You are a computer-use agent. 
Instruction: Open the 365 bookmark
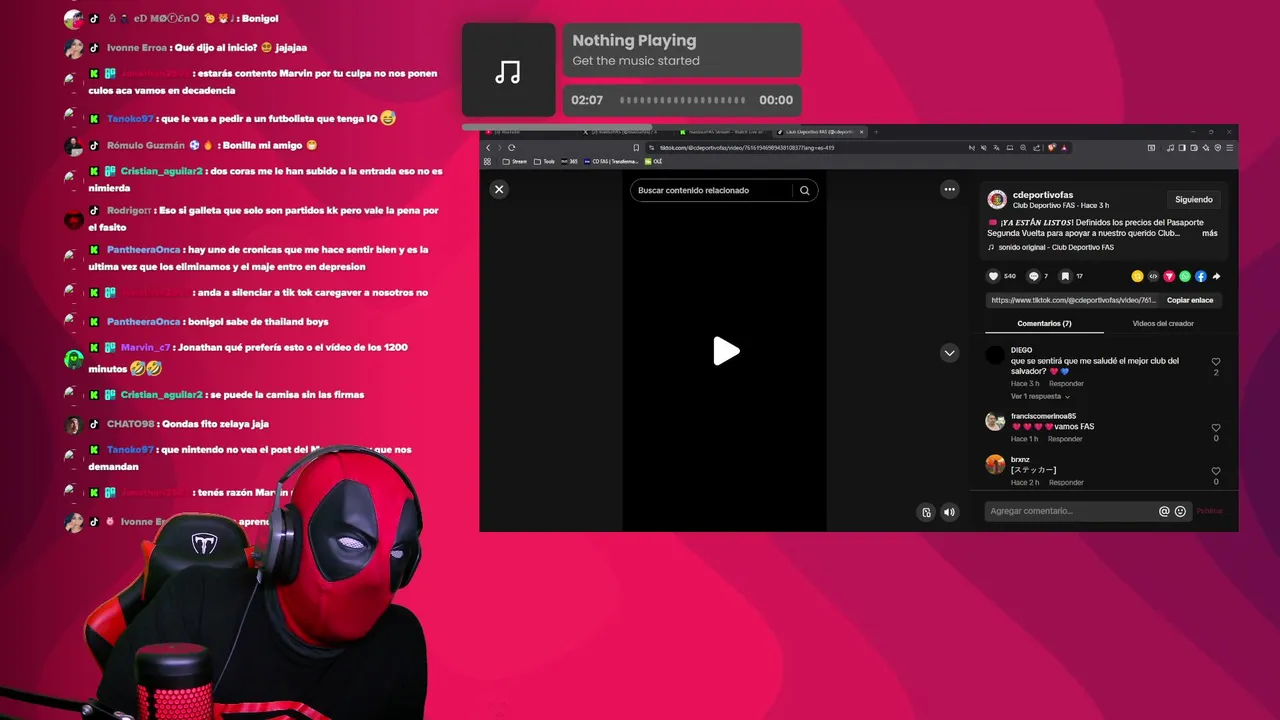569,161
